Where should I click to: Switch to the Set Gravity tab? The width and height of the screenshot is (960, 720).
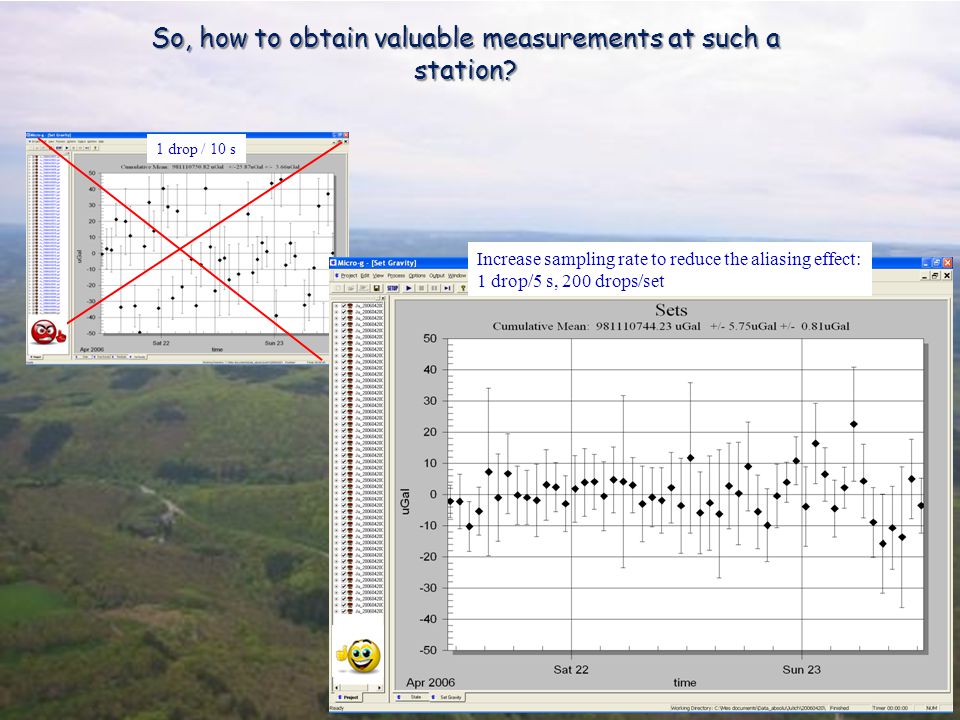point(447,697)
